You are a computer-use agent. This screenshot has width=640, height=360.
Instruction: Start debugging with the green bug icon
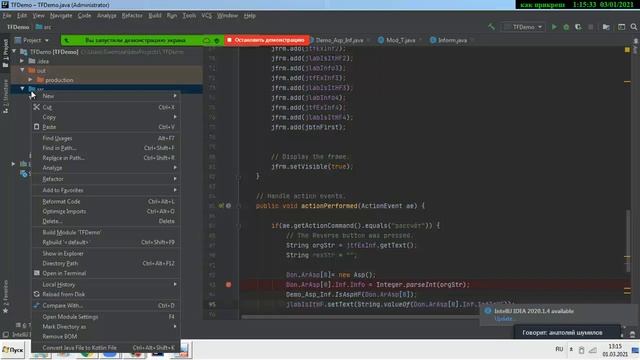tap(566, 27)
